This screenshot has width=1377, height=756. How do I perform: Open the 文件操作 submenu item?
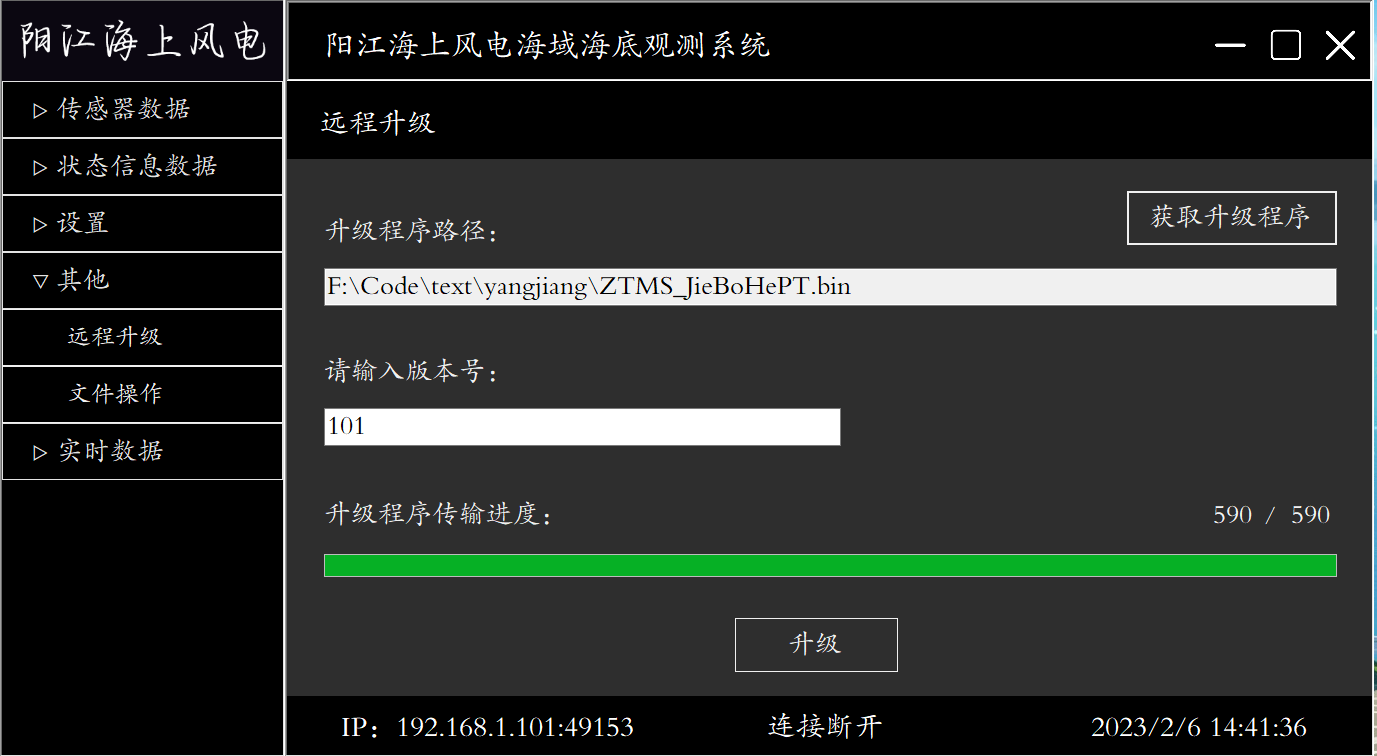coord(142,394)
